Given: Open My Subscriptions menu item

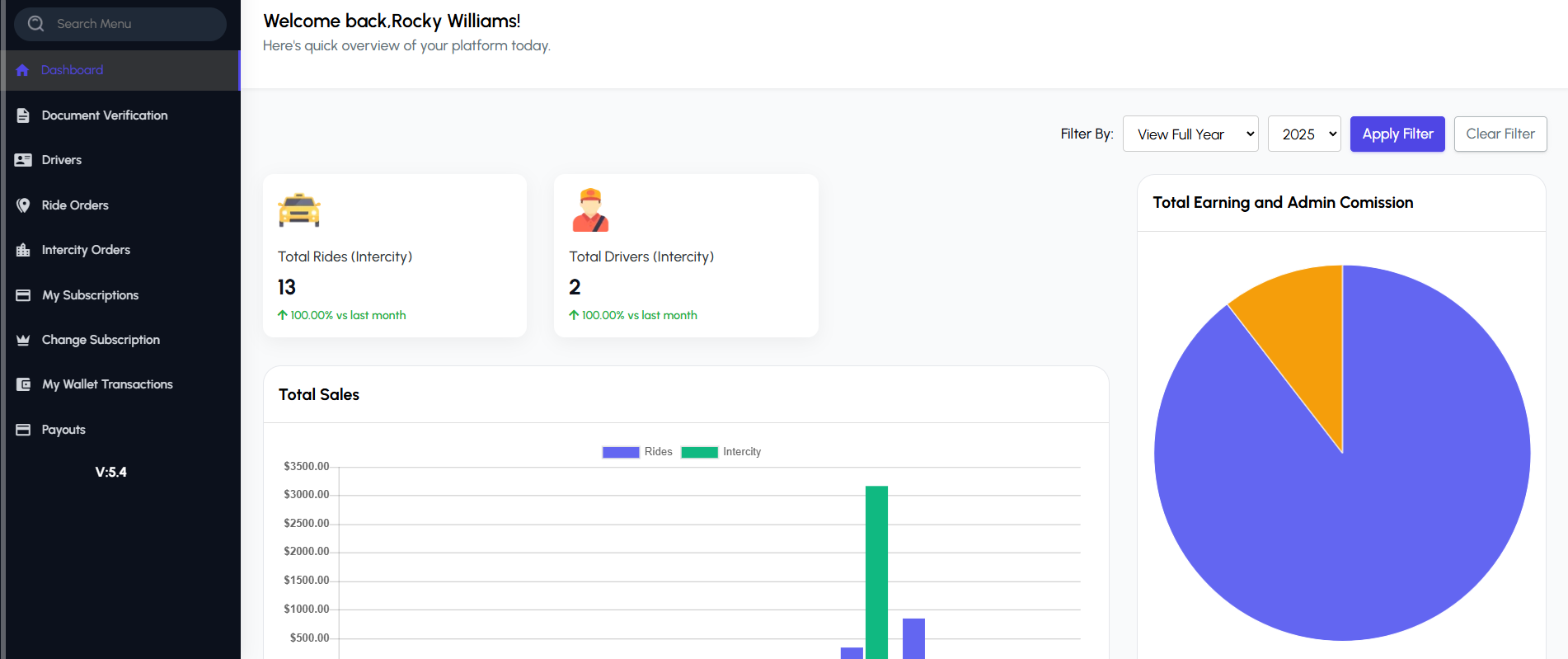Looking at the screenshot, I should (x=90, y=295).
